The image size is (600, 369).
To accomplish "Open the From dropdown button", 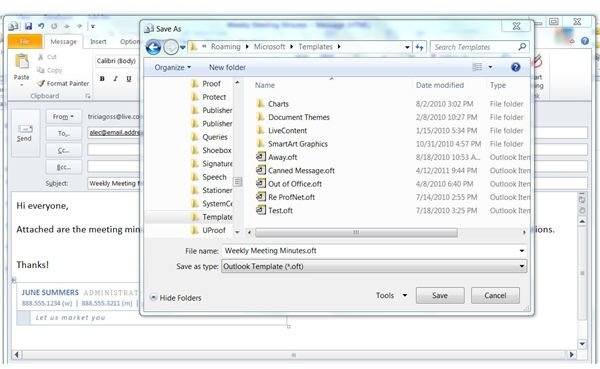I will click(64, 116).
